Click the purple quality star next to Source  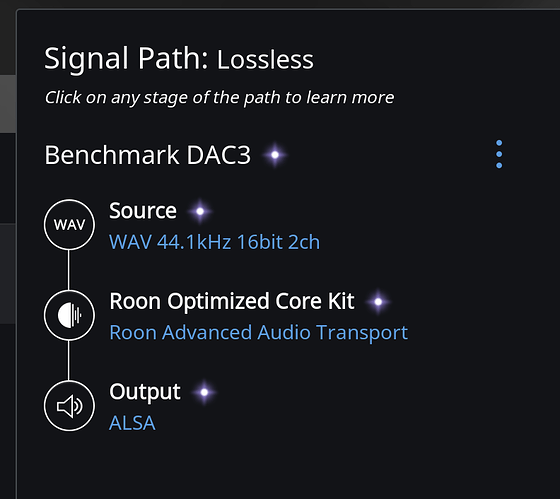click(x=200, y=211)
